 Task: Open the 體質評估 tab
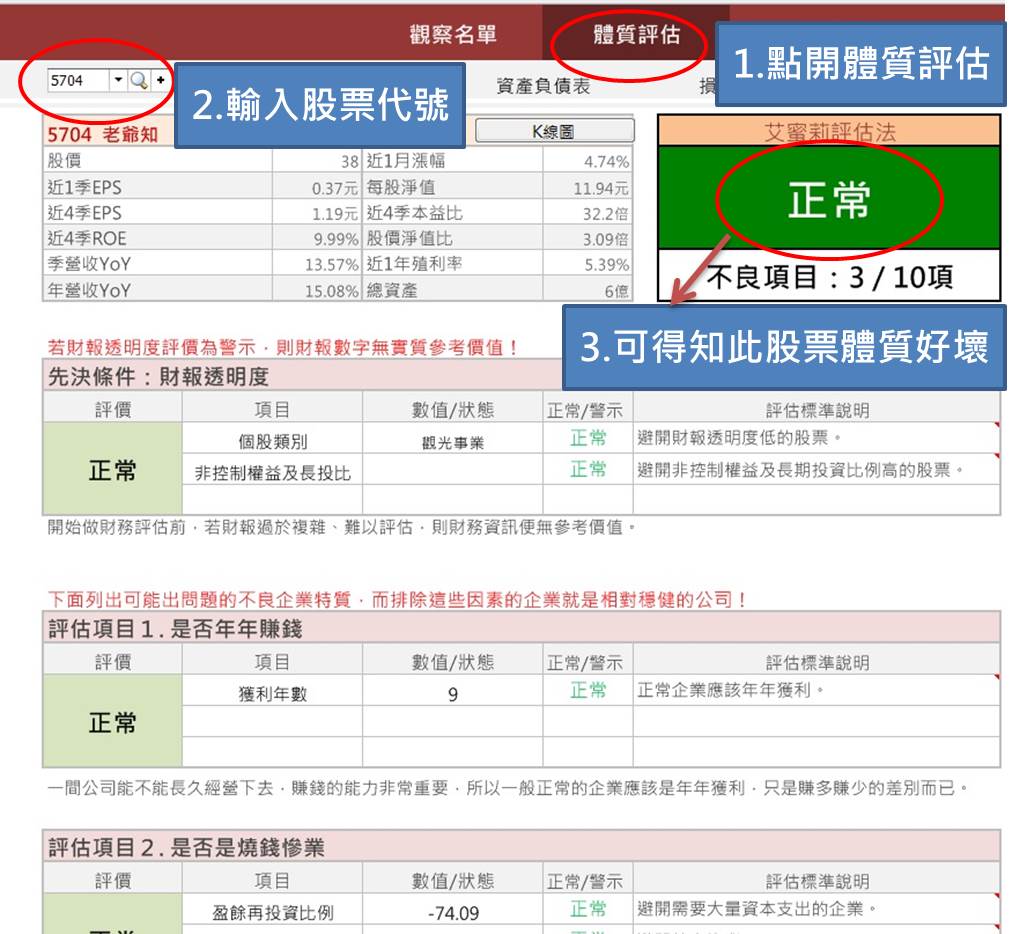(x=636, y=35)
